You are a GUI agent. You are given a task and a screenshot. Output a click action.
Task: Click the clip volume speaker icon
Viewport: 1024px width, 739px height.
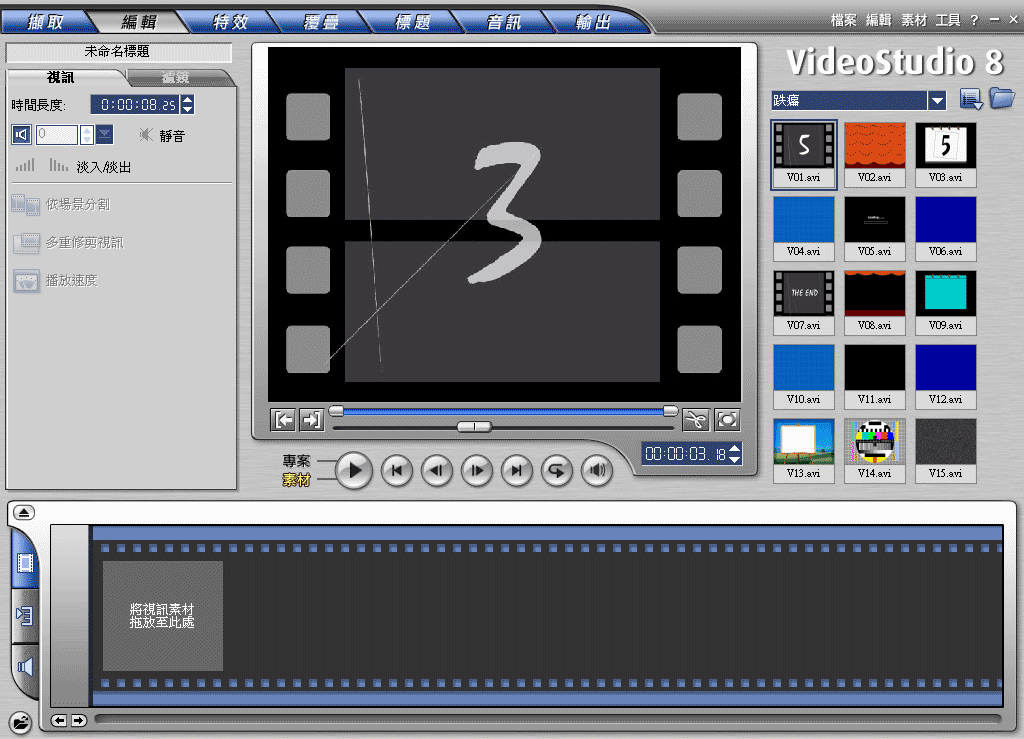[21, 135]
